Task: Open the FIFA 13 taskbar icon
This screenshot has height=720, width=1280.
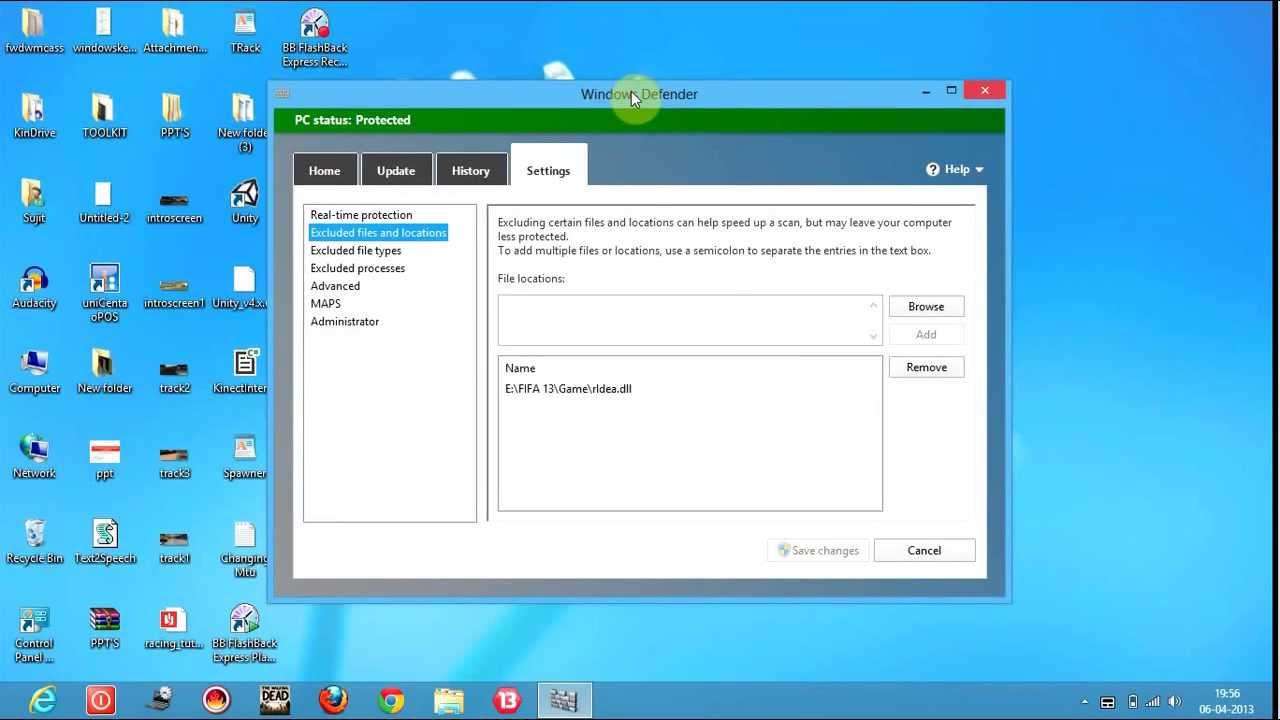Action: point(507,700)
